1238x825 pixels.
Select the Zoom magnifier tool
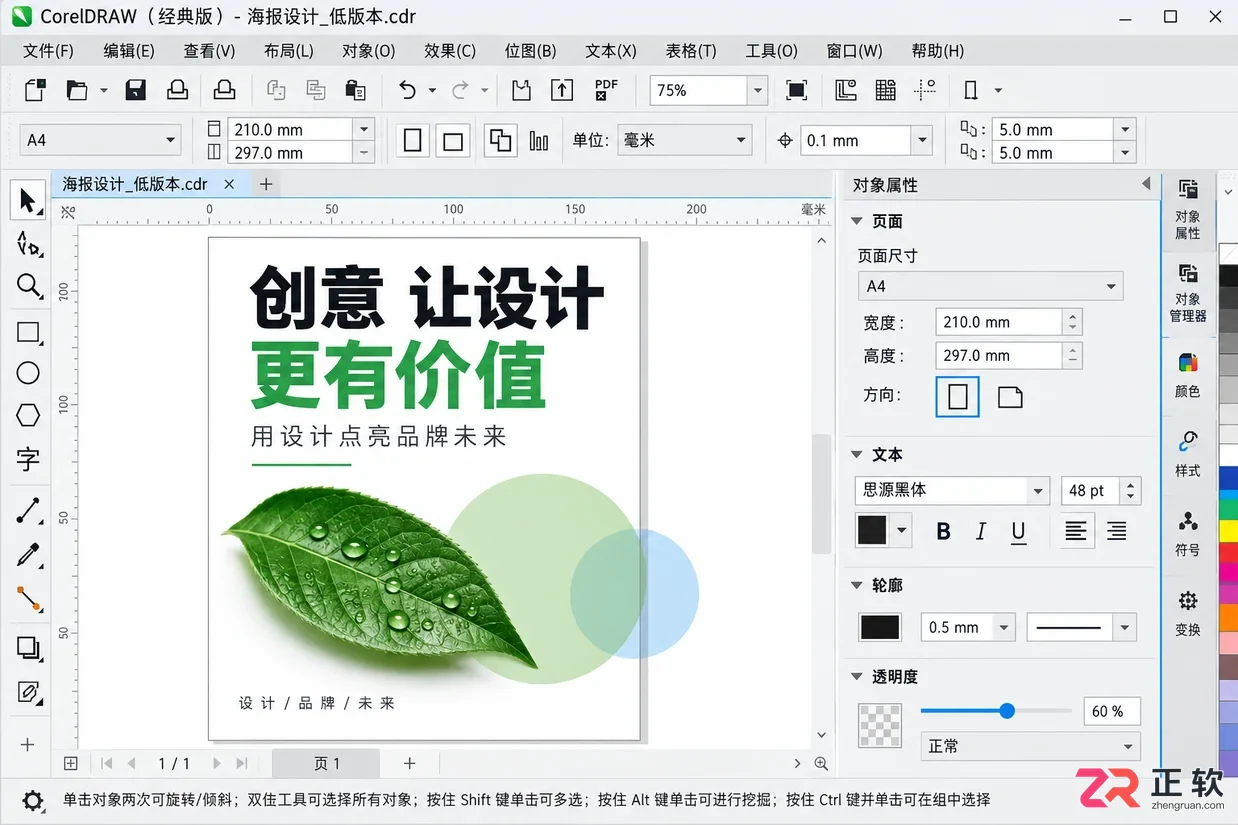[x=28, y=287]
